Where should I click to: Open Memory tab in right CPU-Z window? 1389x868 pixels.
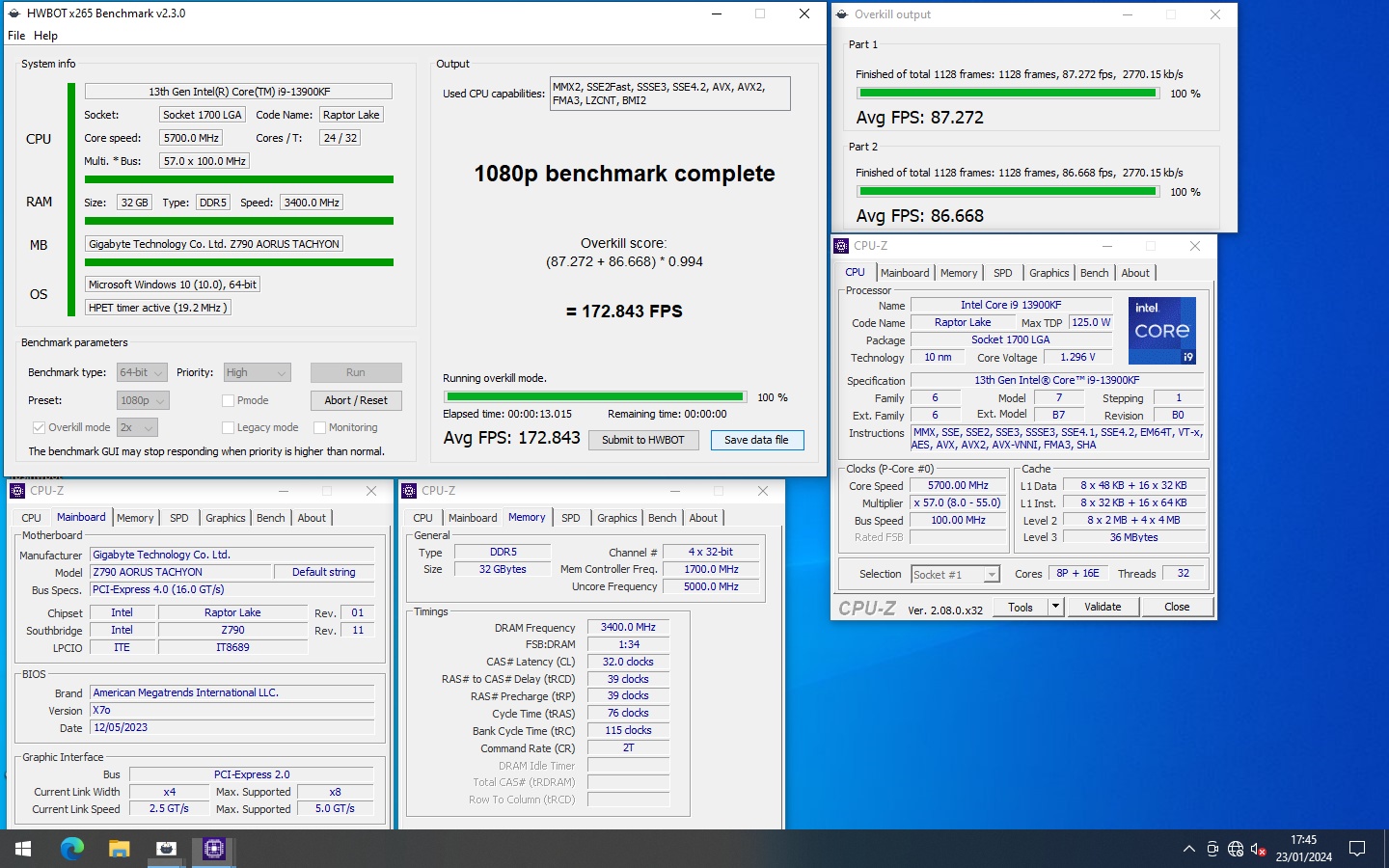(959, 273)
